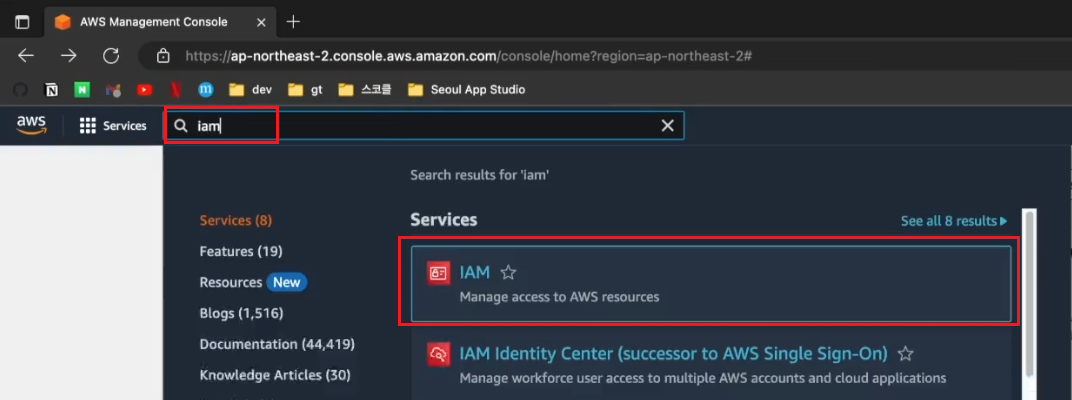Open the Services grid menu
Image resolution: width=1072 pixels, height=400 pixels.
88,126
